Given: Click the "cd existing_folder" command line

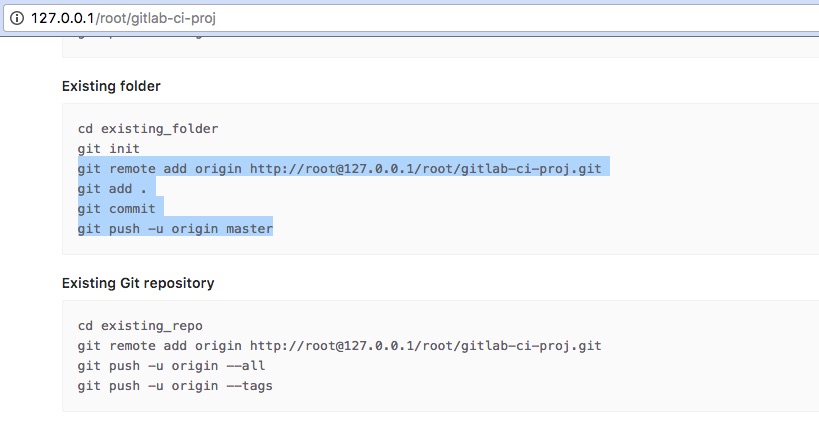Looking at the screenshot, I should click(148, 129).
